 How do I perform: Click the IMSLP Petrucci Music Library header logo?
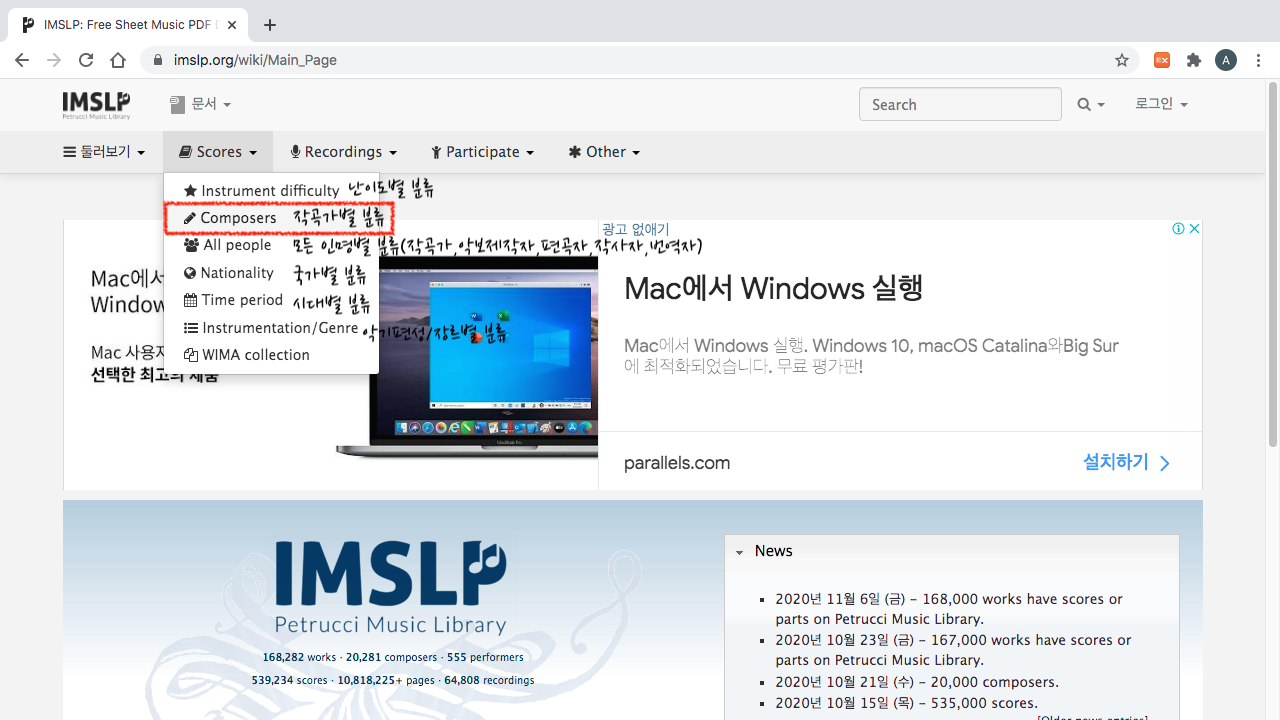(x=96, y=104)
